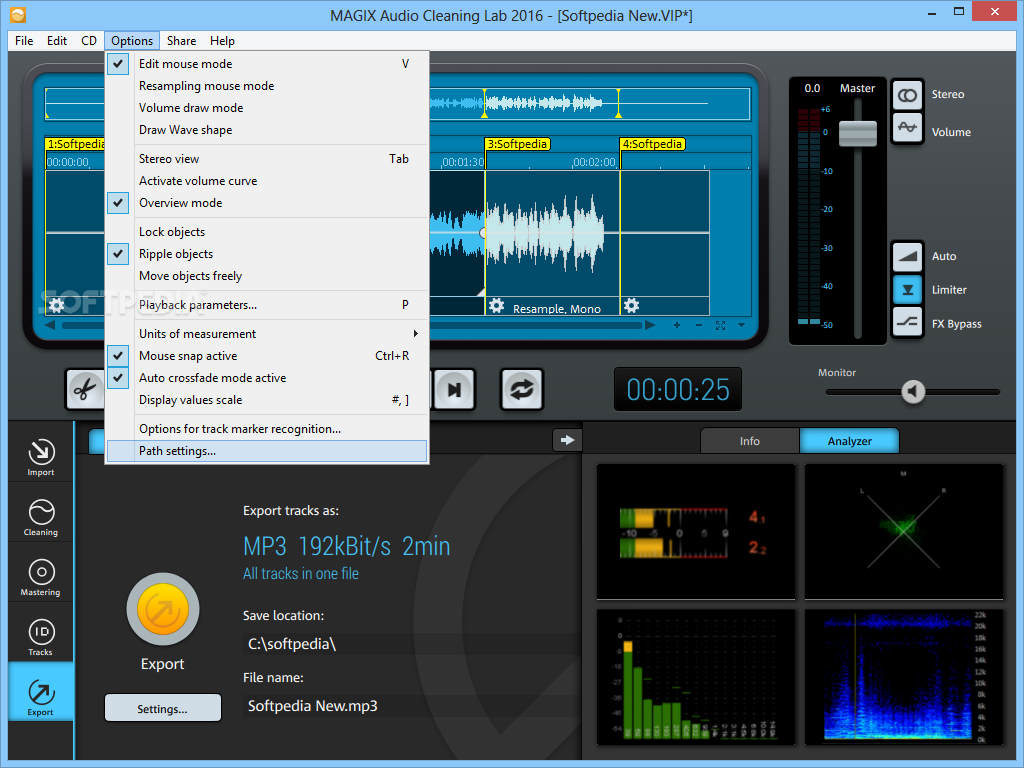Open the File menu

pyautogui.click(x=24, y=40)
